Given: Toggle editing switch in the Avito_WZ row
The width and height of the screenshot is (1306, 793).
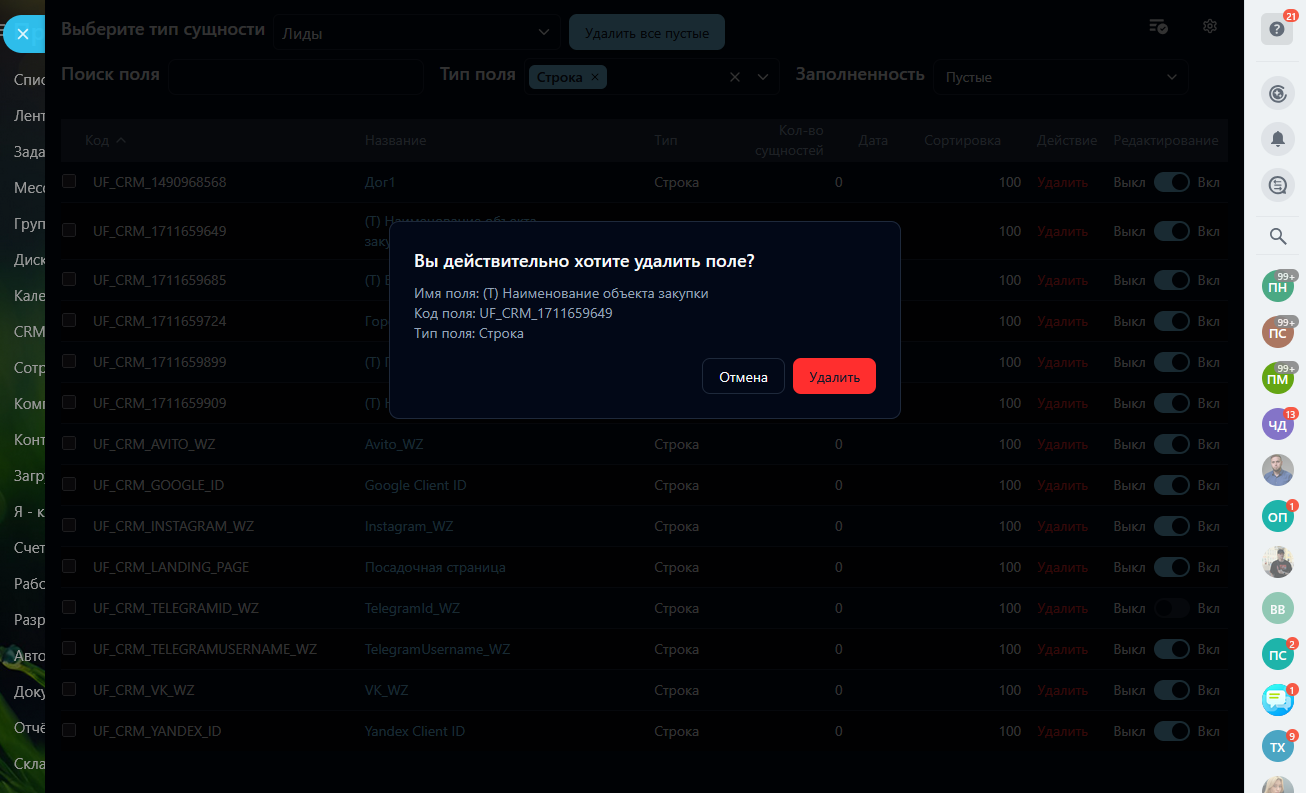Looking at the screenshot, I should tap(1171, 444).
